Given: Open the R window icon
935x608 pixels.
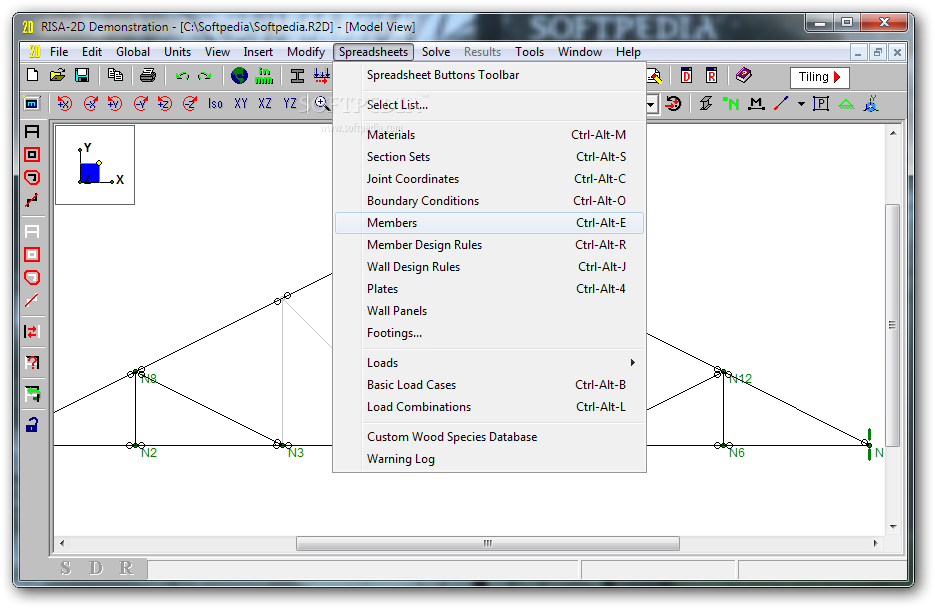Looking at the screenshot, I should (711, 76).
